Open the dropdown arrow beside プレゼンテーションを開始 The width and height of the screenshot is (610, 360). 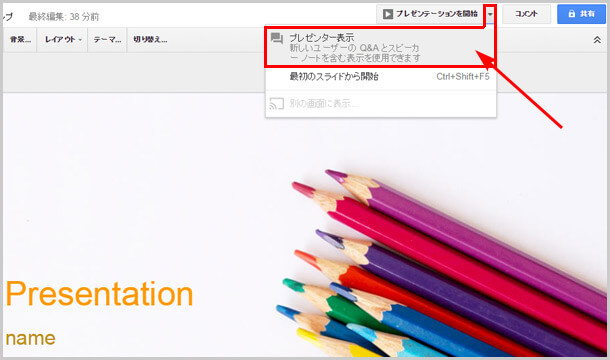point(490,14)
